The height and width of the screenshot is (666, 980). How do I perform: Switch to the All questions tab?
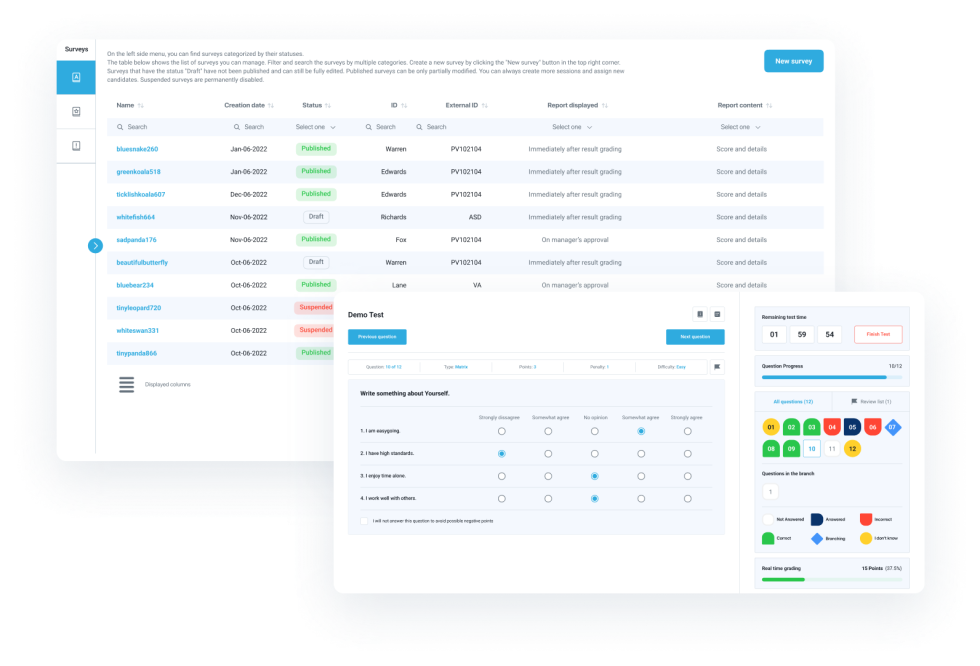click(x=794, y=401)
